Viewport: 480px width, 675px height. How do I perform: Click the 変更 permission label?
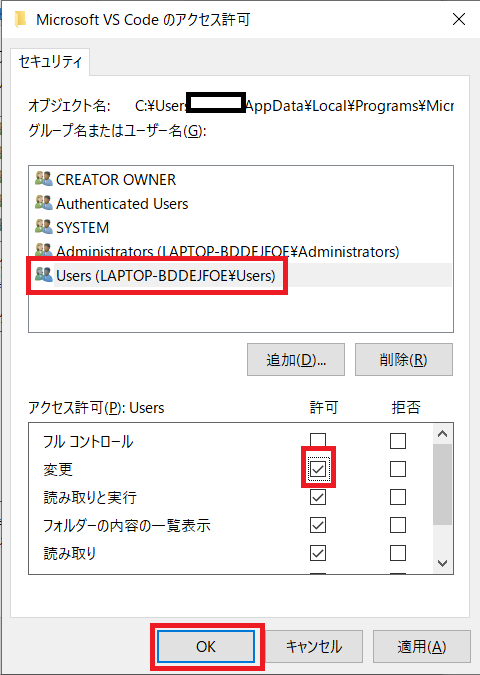pyautogui.click(x=58, y=469)
